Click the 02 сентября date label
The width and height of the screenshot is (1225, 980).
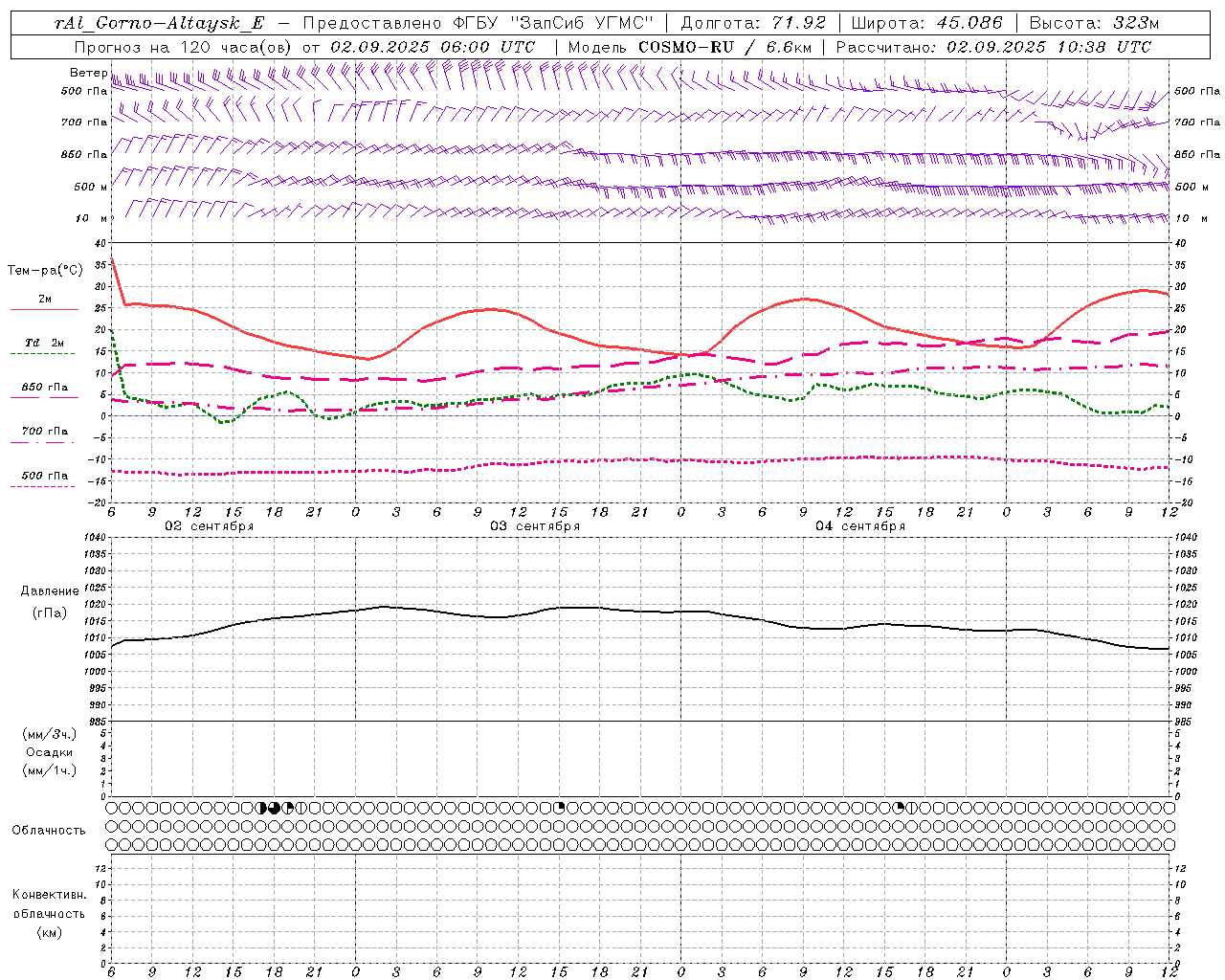[x=210, y=526]
